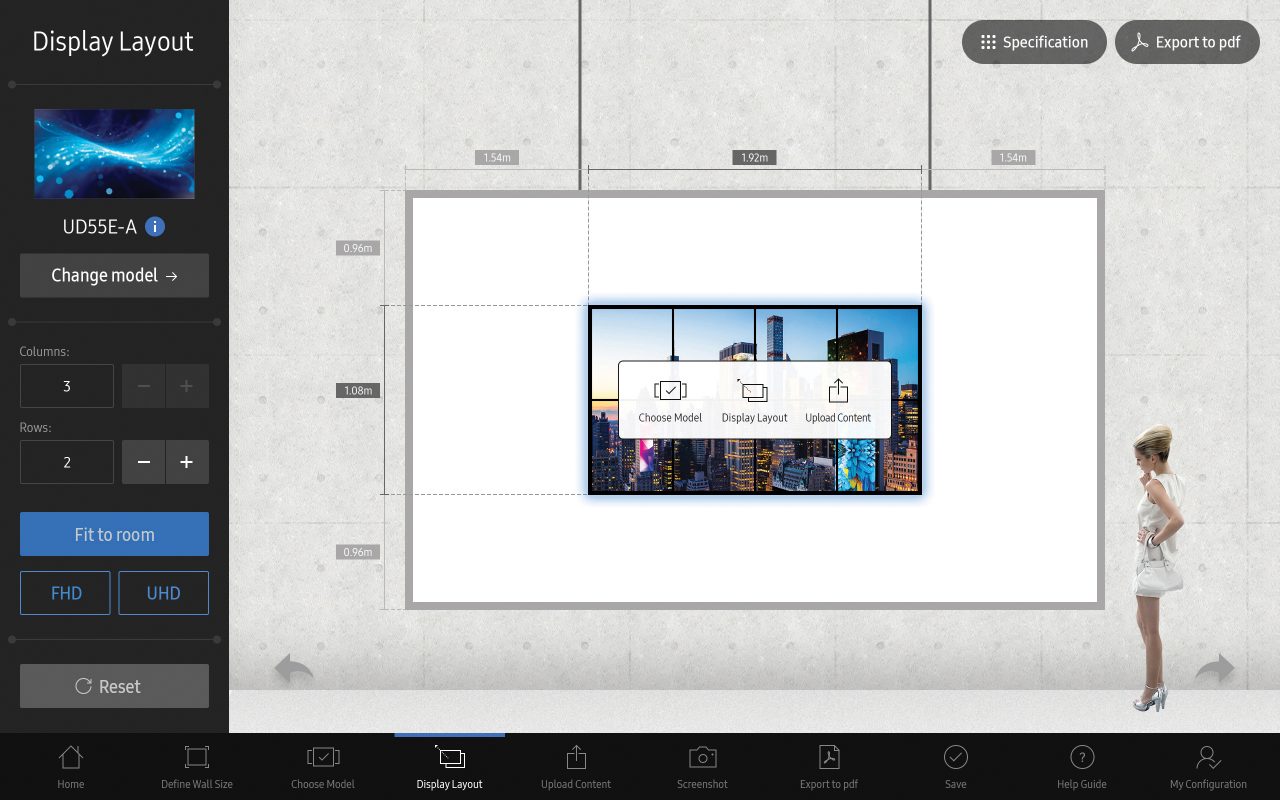Take a Screenshot using camera icon

pyautogui.click(x=702, y=767)
